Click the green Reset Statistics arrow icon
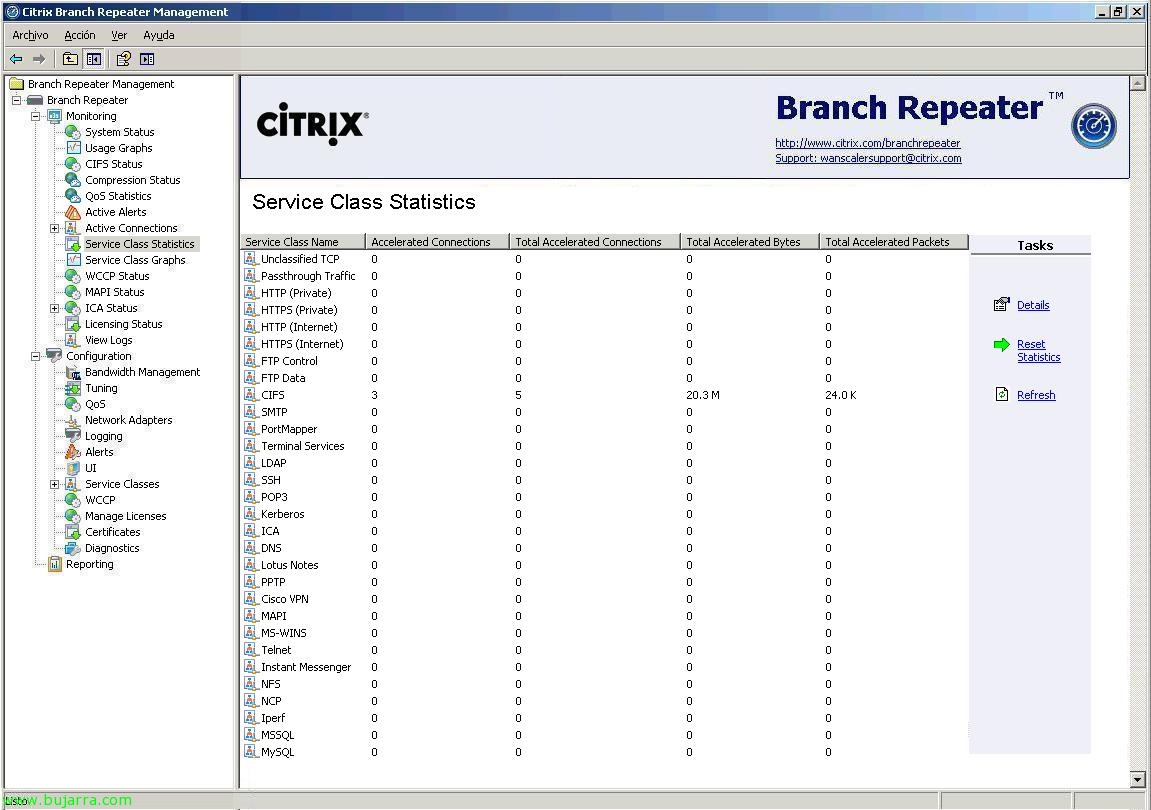This screenshot has width=1151, height=810. [1001, 344]
